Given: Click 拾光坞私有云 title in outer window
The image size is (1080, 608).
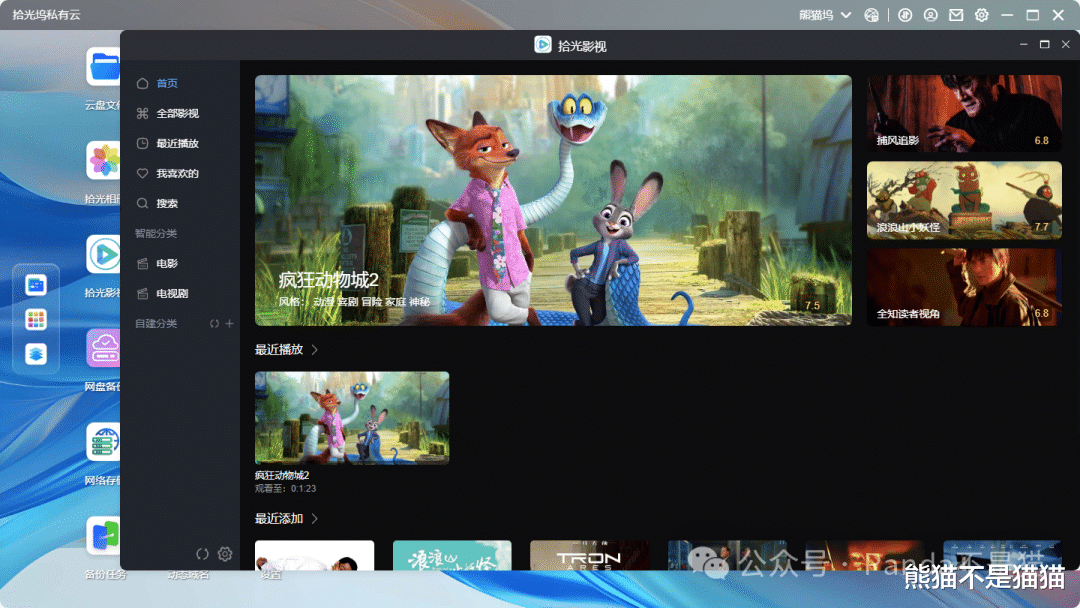Looking at the screenshot, I should pyautogui.click(x=46, y=15).
